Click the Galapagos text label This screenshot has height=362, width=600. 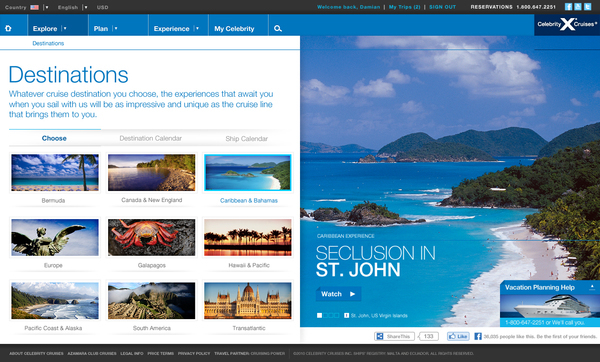(152, 265)
